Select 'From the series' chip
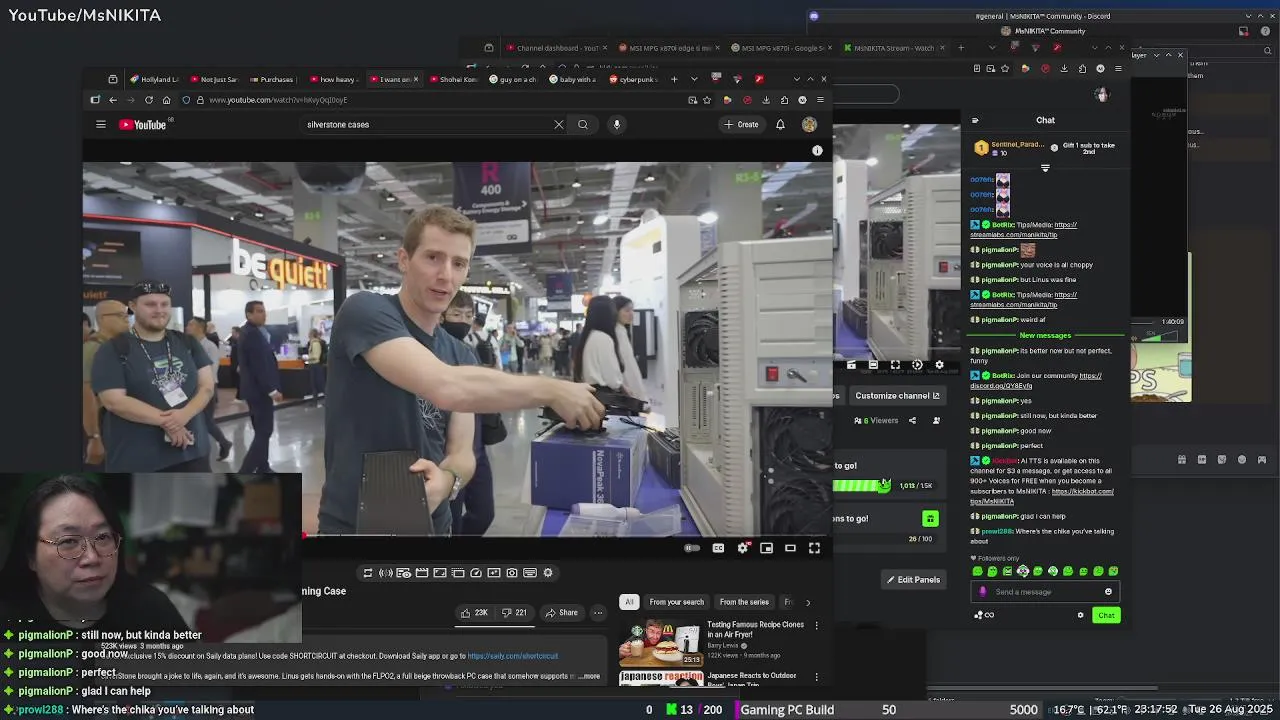 (744, 602)
